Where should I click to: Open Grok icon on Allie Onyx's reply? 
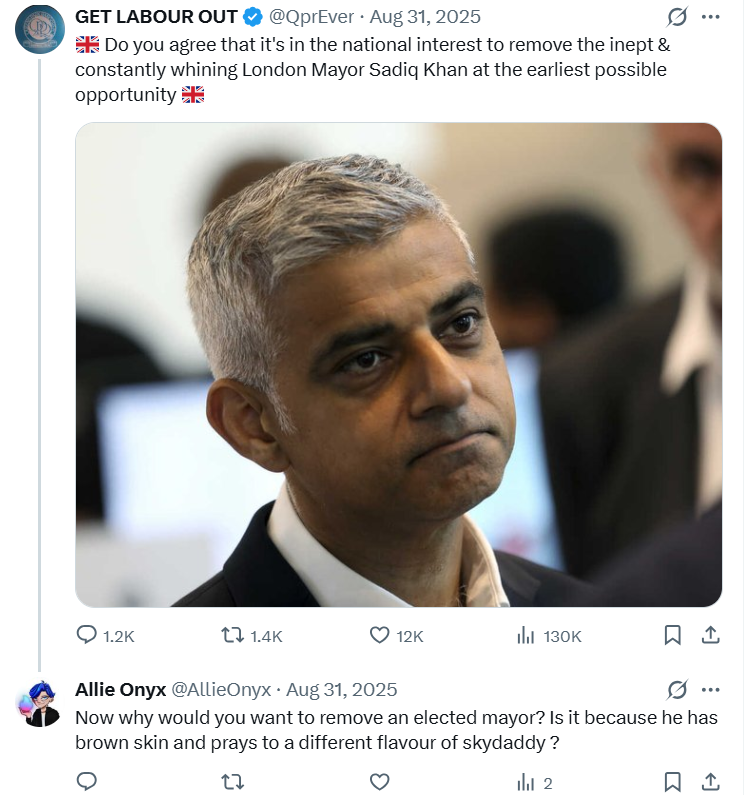pyautogui.click(x=677, y=689)
